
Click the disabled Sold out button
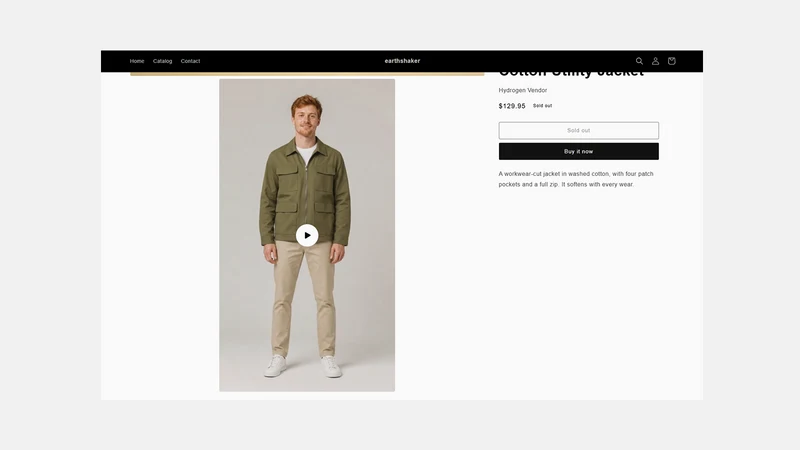[579, 131]
